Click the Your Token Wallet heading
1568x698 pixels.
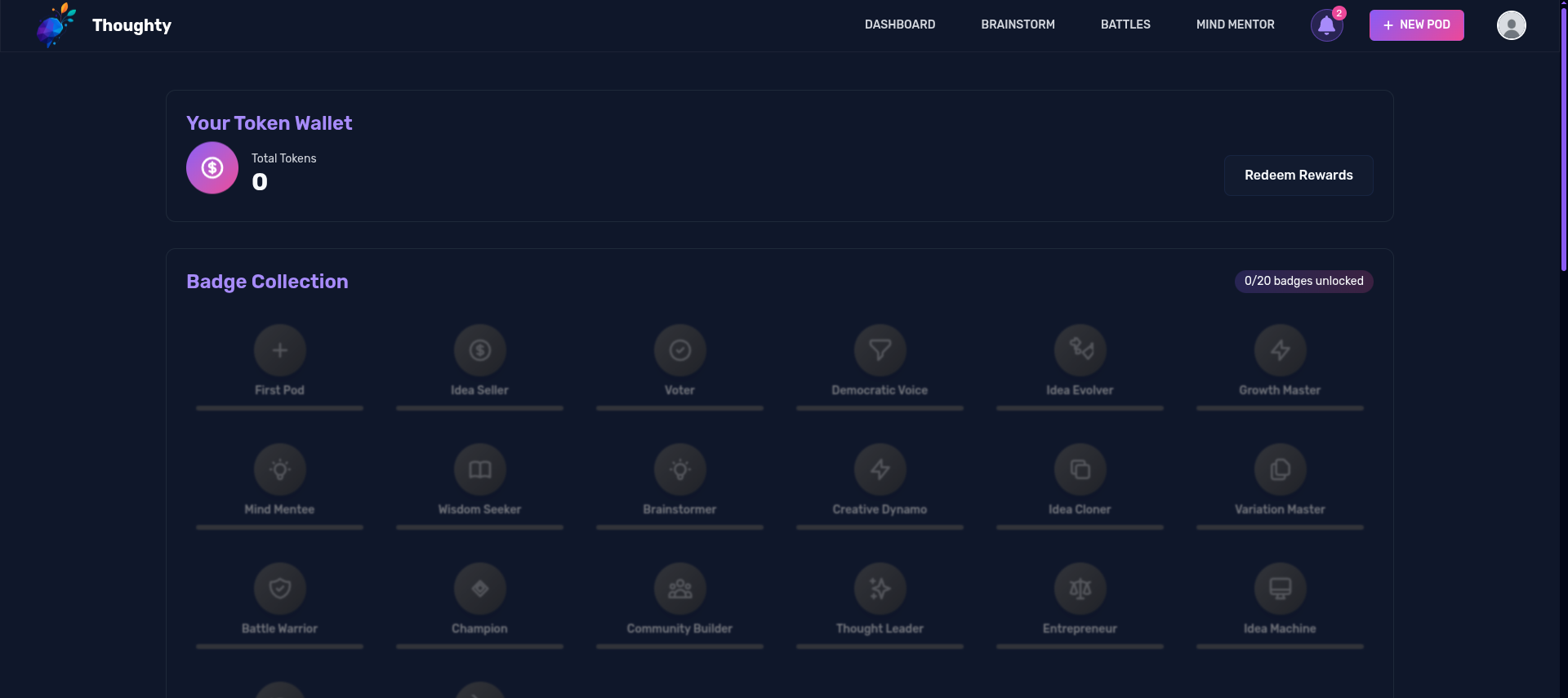[269, 123]
